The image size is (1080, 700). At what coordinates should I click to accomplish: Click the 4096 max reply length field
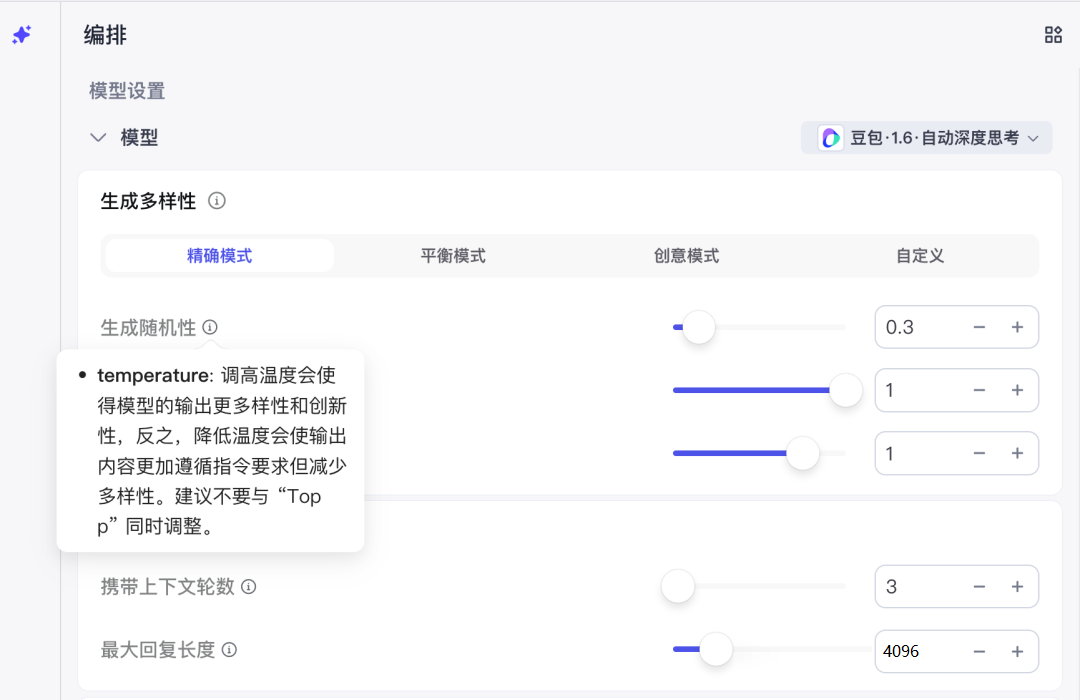click(x=915, y=651)
